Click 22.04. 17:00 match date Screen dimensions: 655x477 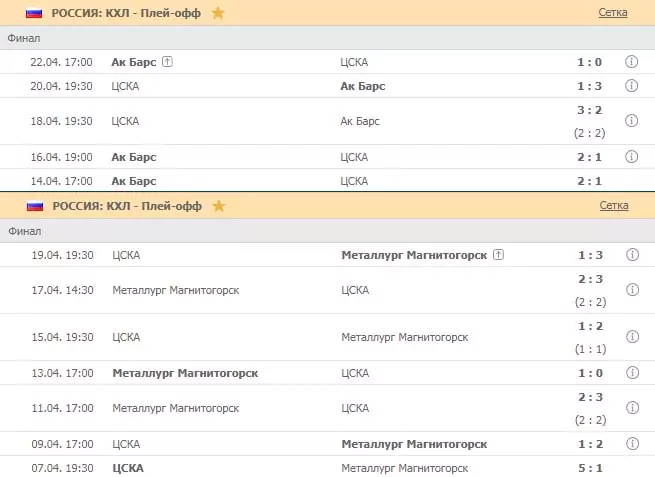point(61,62)
